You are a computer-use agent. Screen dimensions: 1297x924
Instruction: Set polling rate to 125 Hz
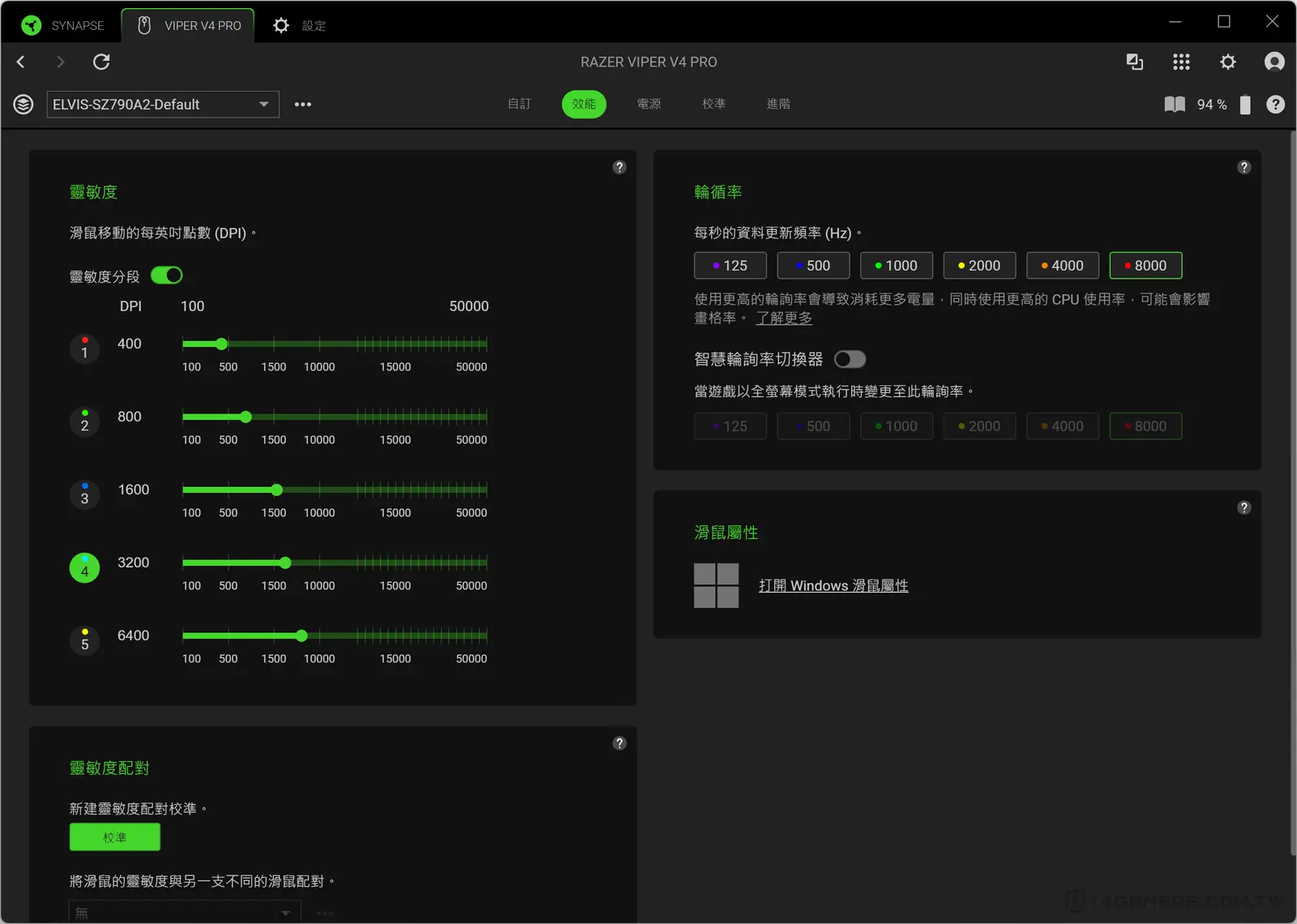(730, 265)
